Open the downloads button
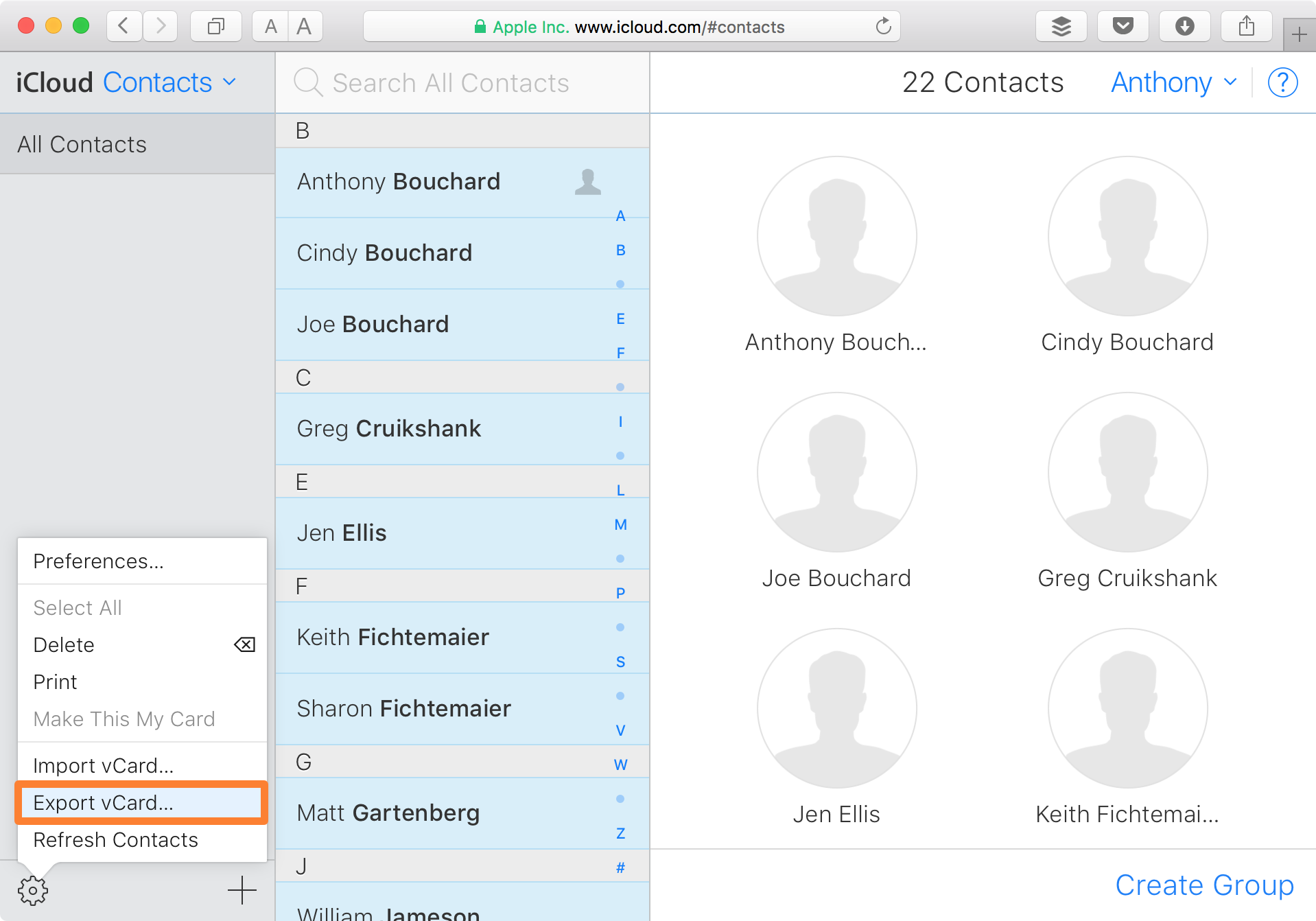The width and height of the screenshot is (1316, 921). click(x=1185, y=27)
